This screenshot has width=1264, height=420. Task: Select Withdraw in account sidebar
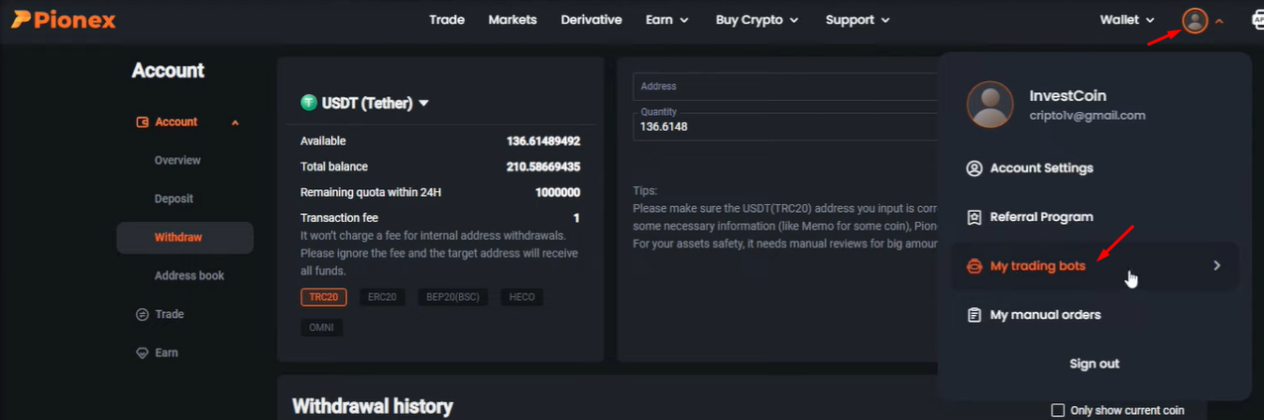[185, 238]
